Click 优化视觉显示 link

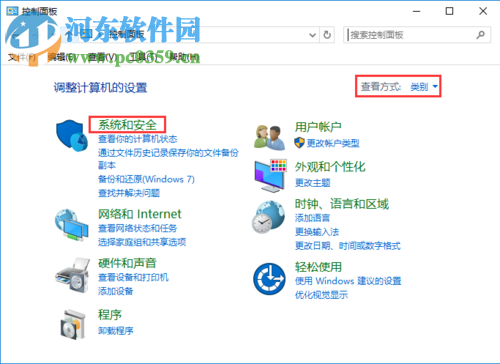[x=321, y=295]
